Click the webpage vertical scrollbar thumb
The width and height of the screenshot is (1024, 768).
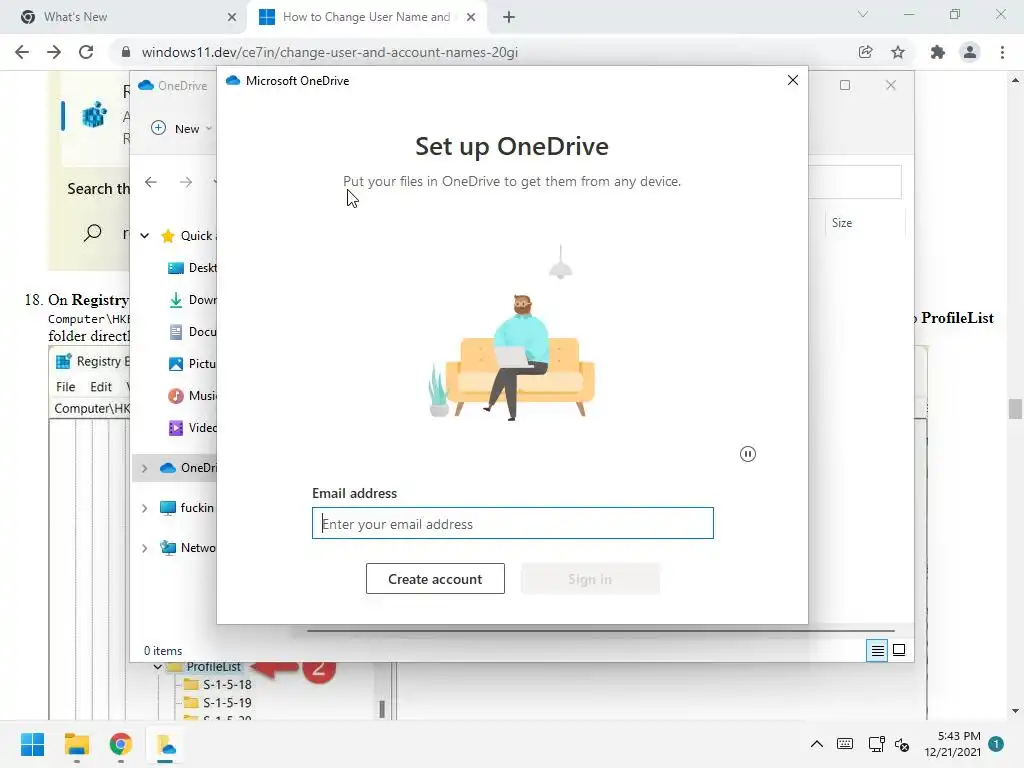[x=1015, y=409]
